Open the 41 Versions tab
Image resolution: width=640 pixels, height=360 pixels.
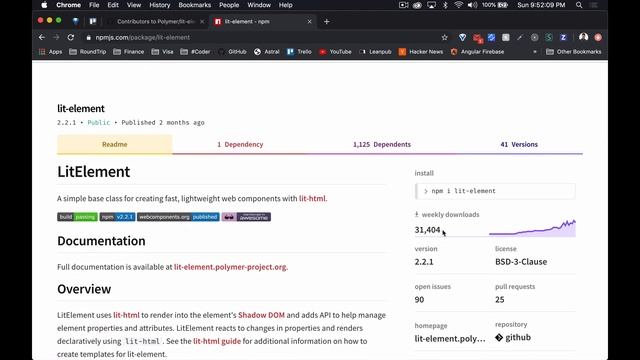(519, 144)
